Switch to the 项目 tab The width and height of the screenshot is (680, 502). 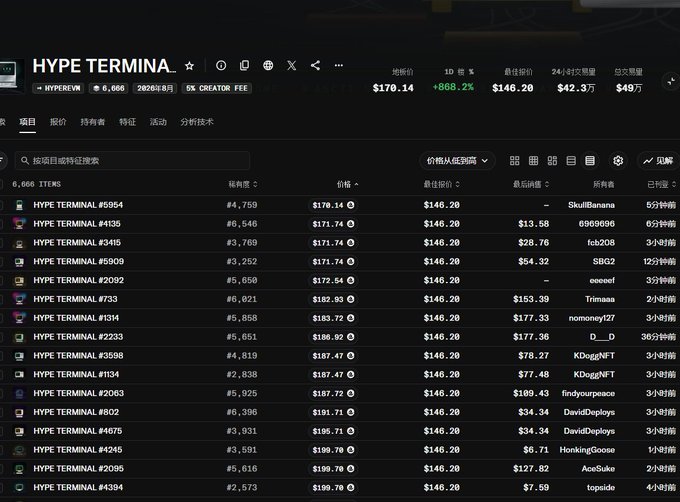click(x=27, y=122)
